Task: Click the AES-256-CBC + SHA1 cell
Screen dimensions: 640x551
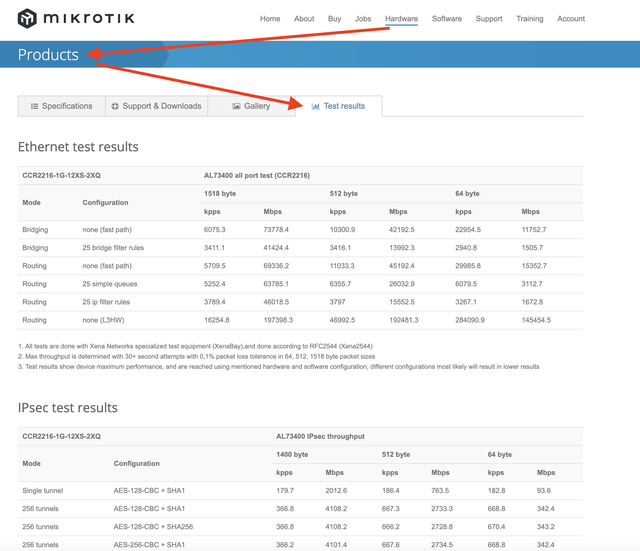Action: tap(149, 544)
